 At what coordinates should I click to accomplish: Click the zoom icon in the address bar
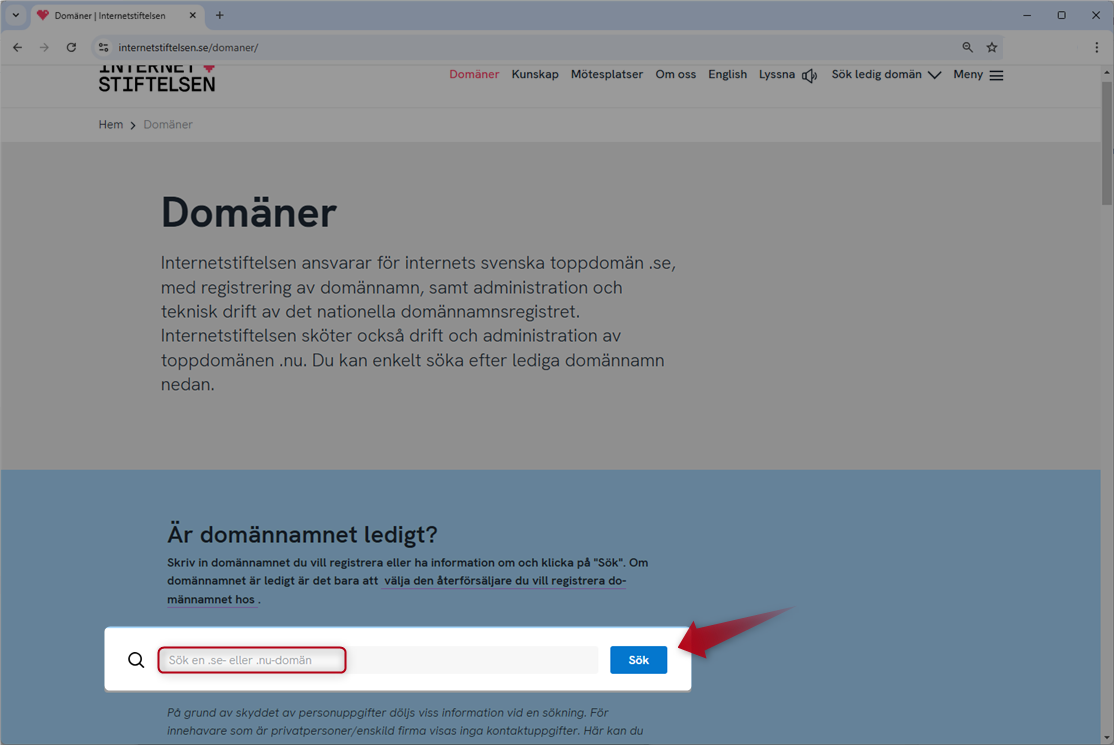click(x=966, y=46)
